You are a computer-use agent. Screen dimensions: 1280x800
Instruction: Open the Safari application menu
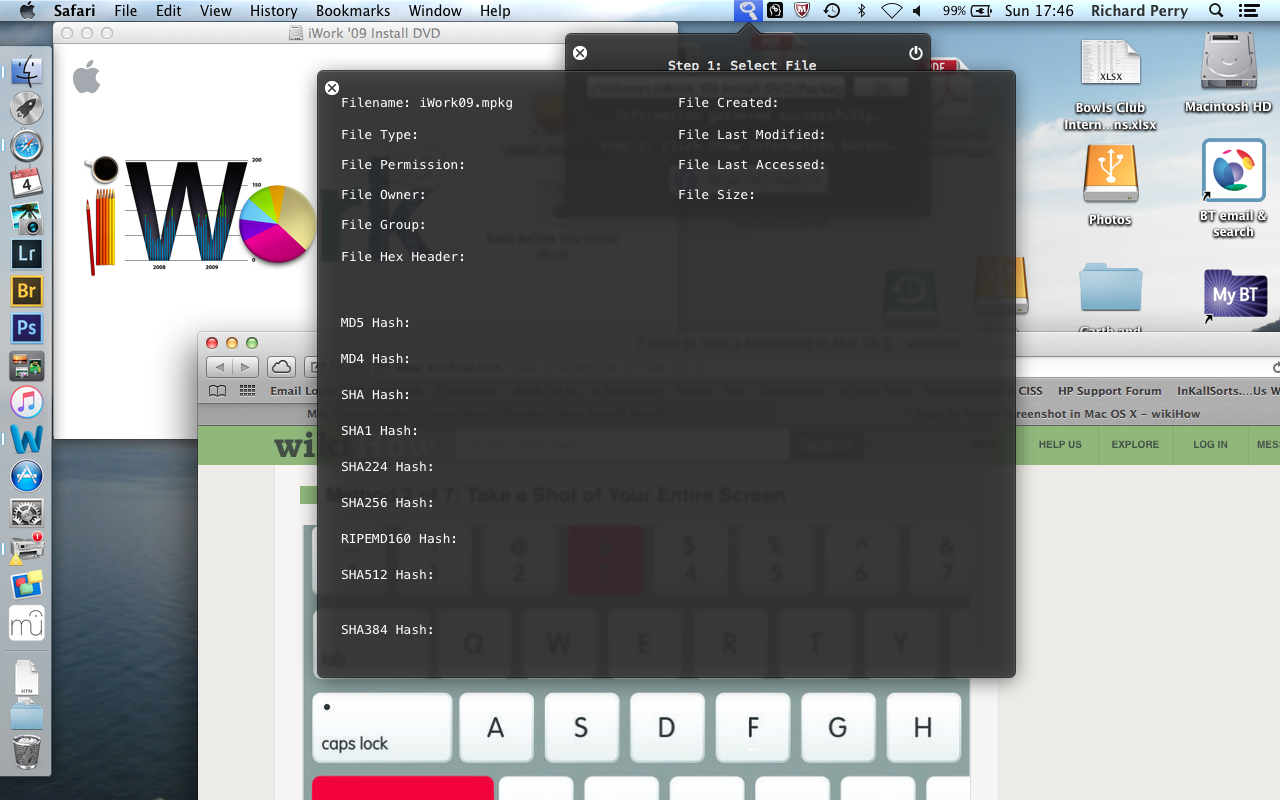click(74, 11)
